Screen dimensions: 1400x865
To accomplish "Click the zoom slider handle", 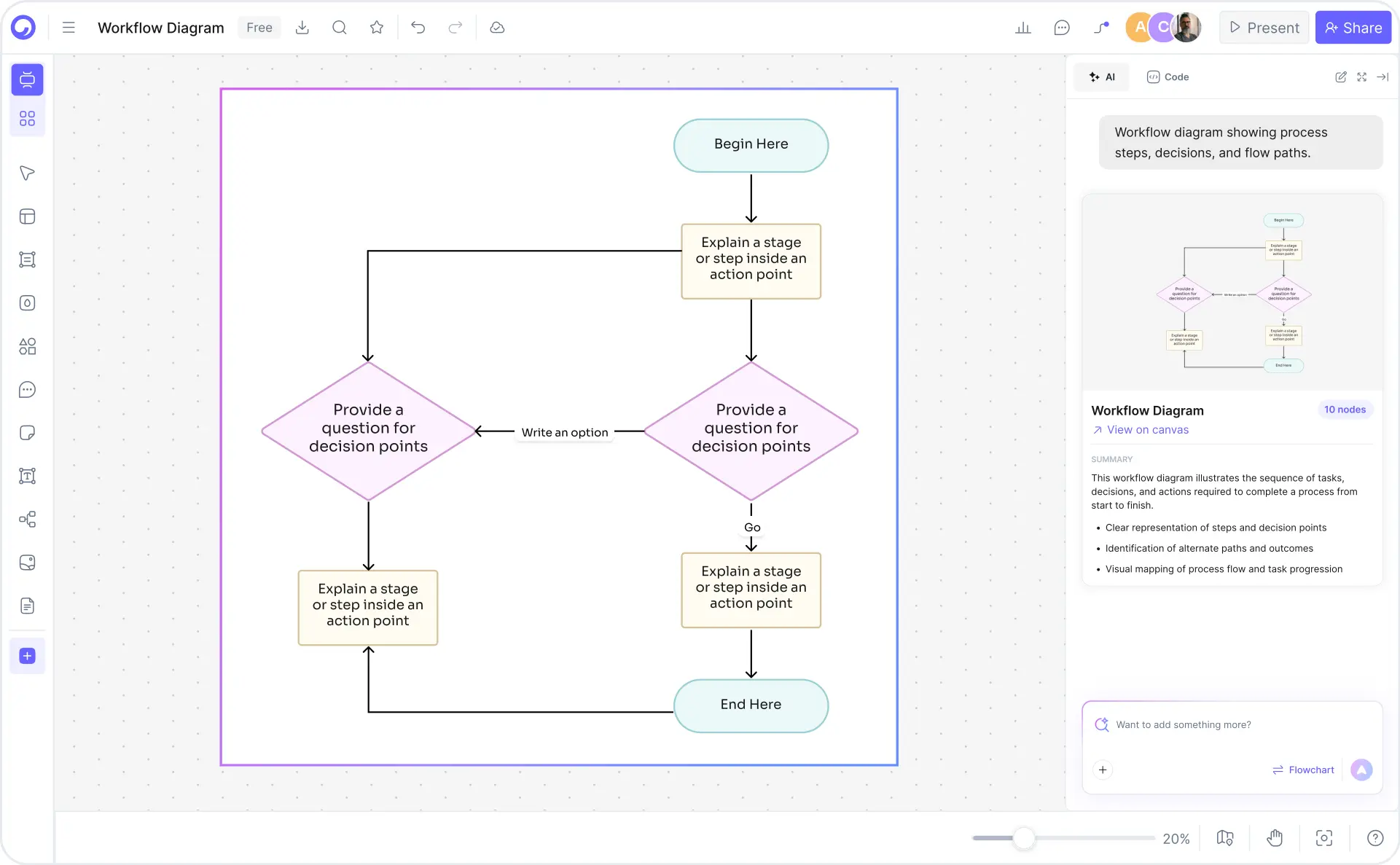I will pos(1024,838).
